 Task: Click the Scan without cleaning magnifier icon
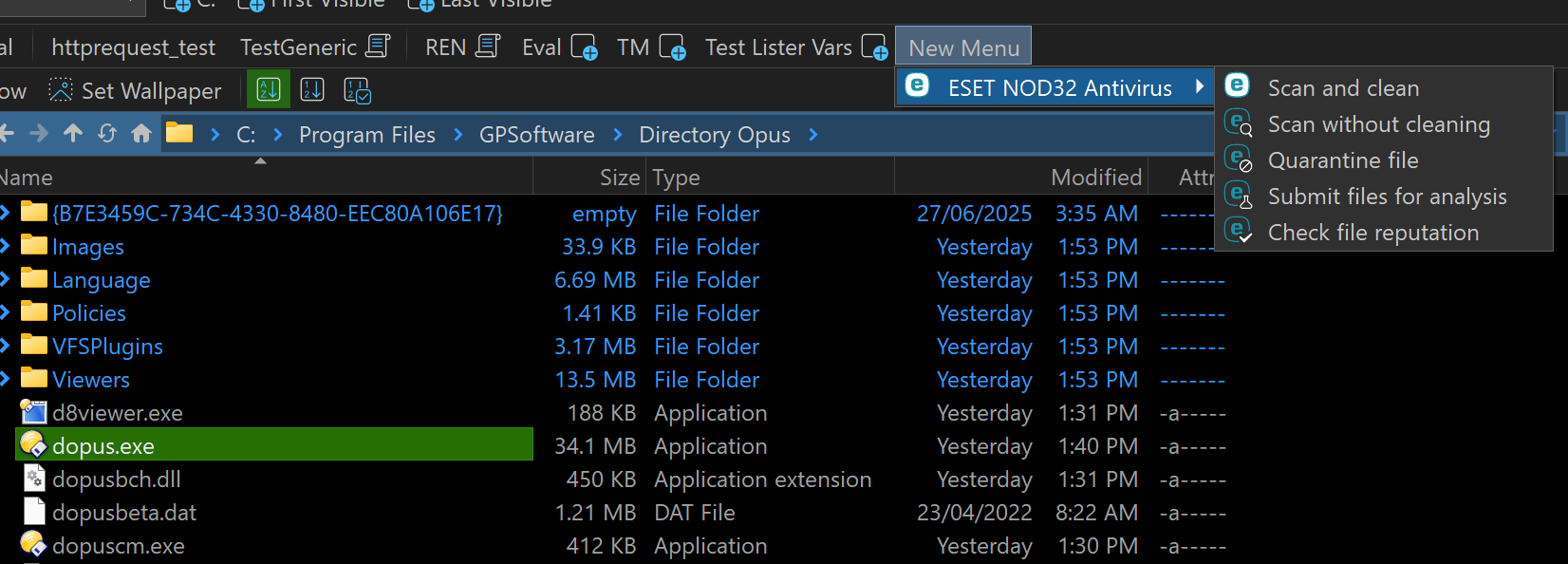point(1238,123)
